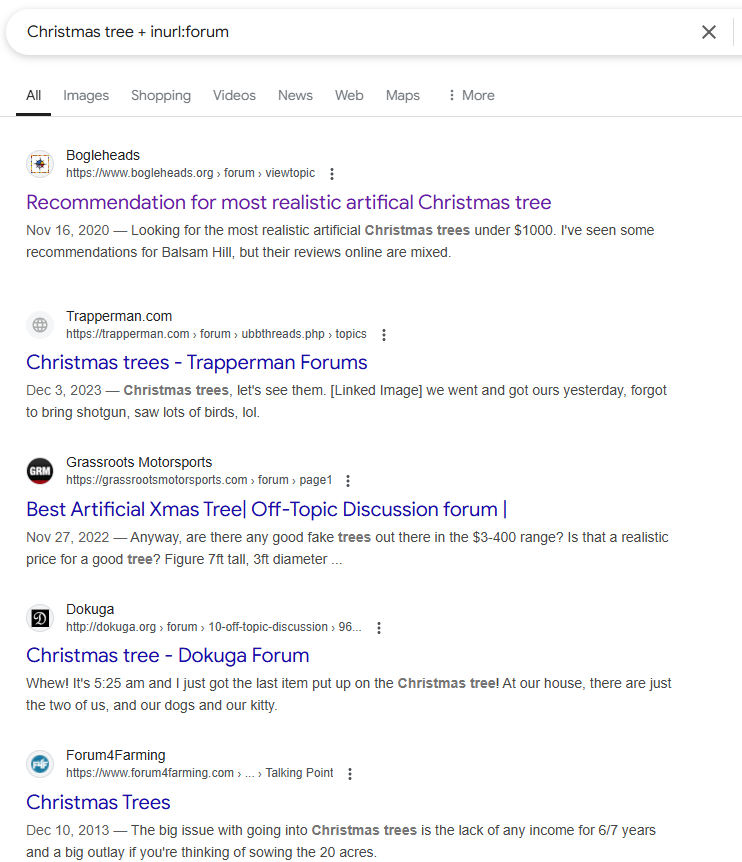Click the Forum4Farming site favicon
The height and width of the screenshot is (862, 742).
(40, 764)
